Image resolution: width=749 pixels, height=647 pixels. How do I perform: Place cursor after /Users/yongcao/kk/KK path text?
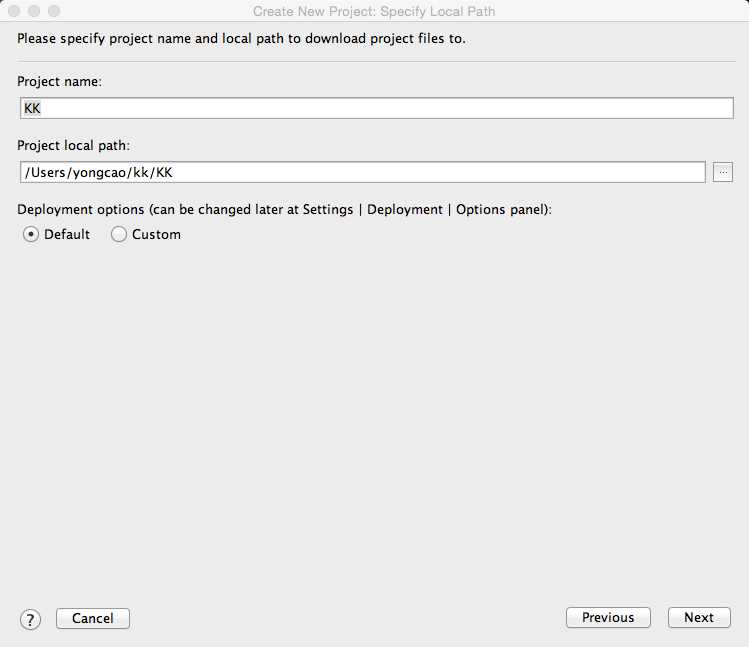(x=174, y=173)
